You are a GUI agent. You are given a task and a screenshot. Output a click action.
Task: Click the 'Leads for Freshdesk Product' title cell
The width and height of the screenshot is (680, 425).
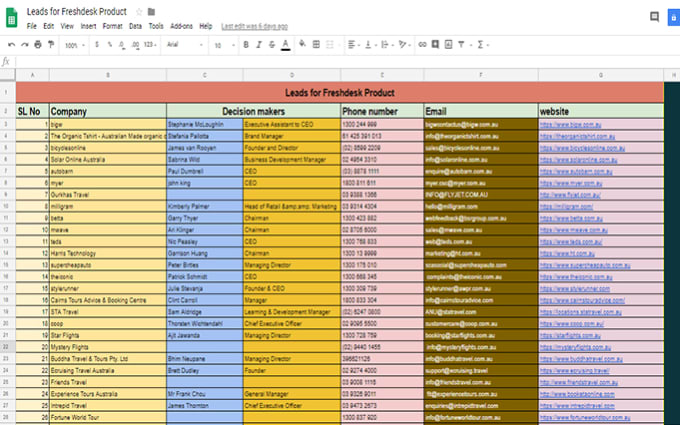click(x=340, y=92)
